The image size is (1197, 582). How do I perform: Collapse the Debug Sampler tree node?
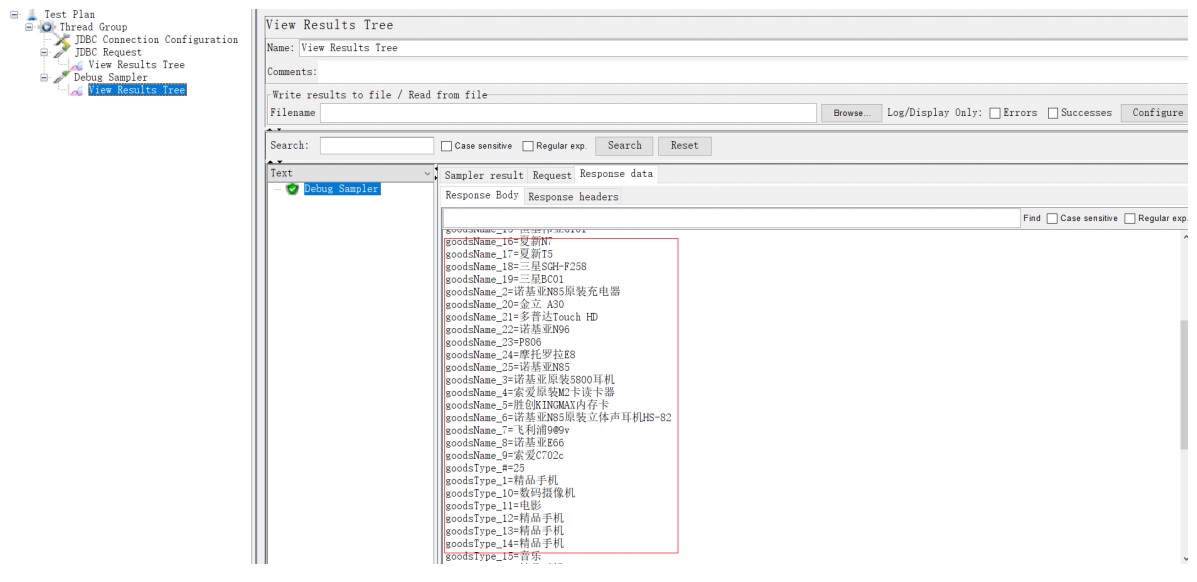pos(44,77)
